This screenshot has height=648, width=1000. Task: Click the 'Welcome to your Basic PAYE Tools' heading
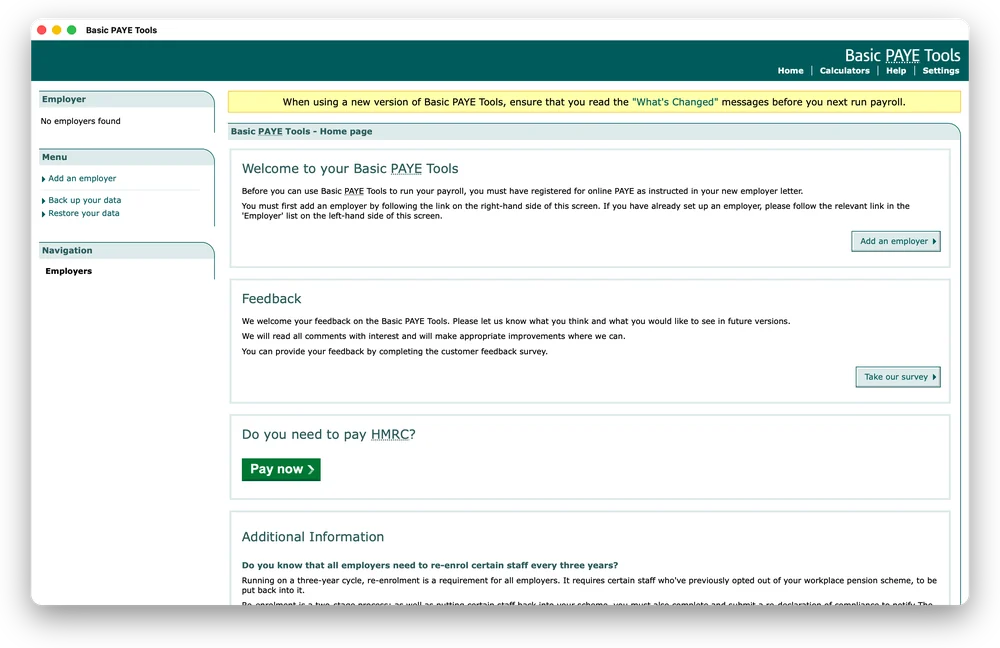click(x=350, y=169)
